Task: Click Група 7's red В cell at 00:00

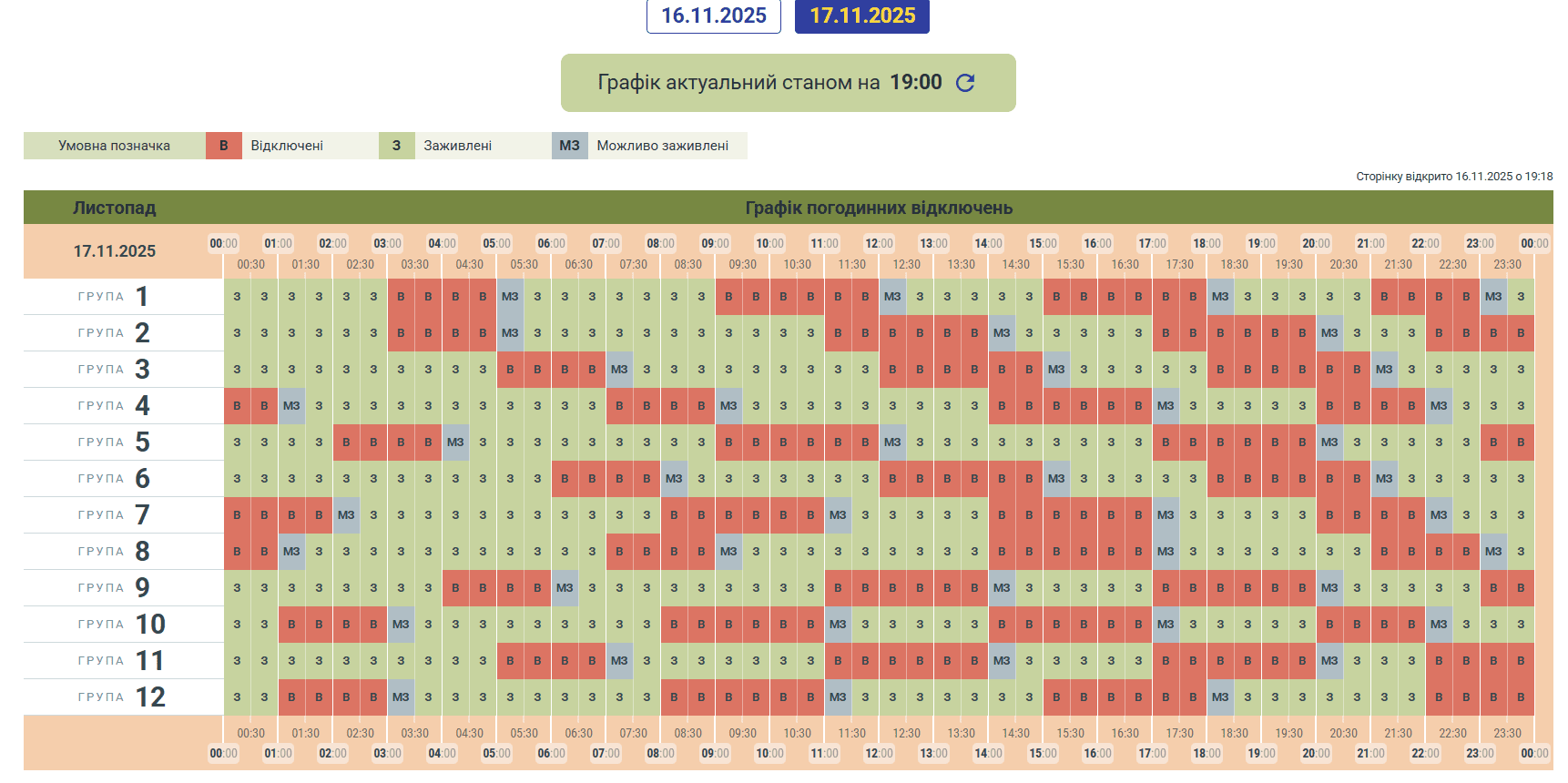Action: click(237, 515)
